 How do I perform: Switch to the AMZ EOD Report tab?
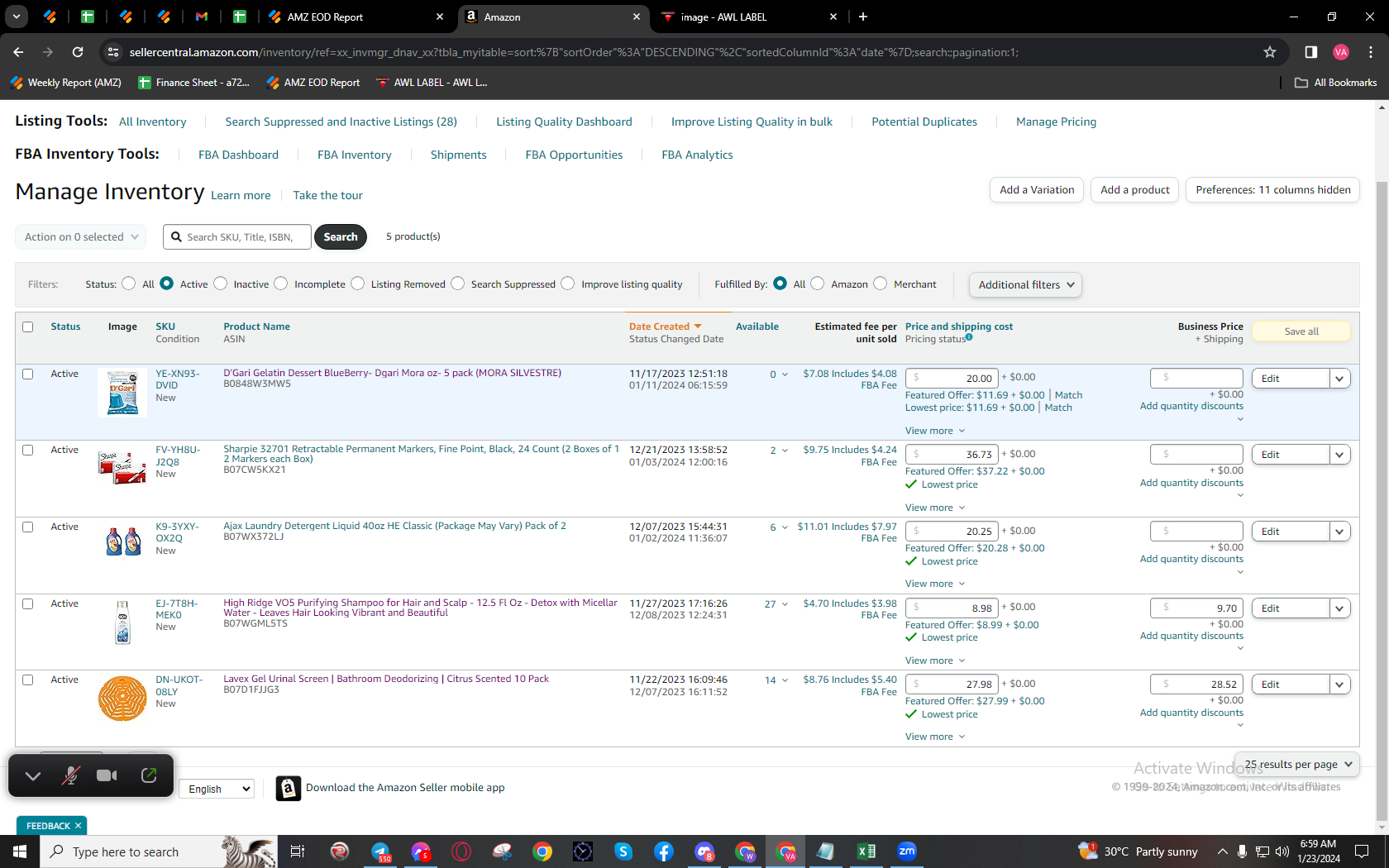pyautogui.click(x=356, y=17)
